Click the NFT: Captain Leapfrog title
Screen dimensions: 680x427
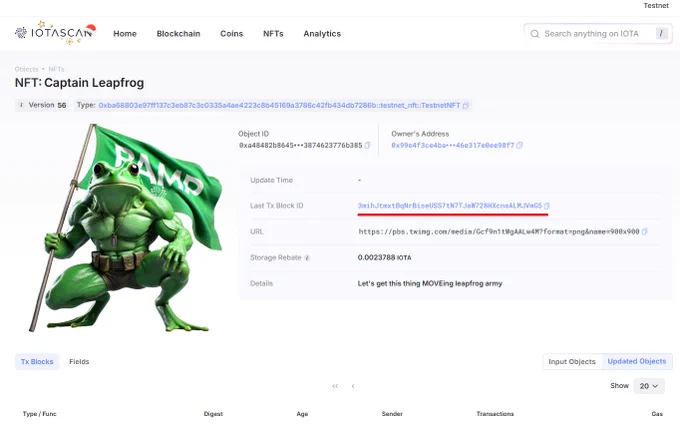pyautogui.click(x=79, y=83)
